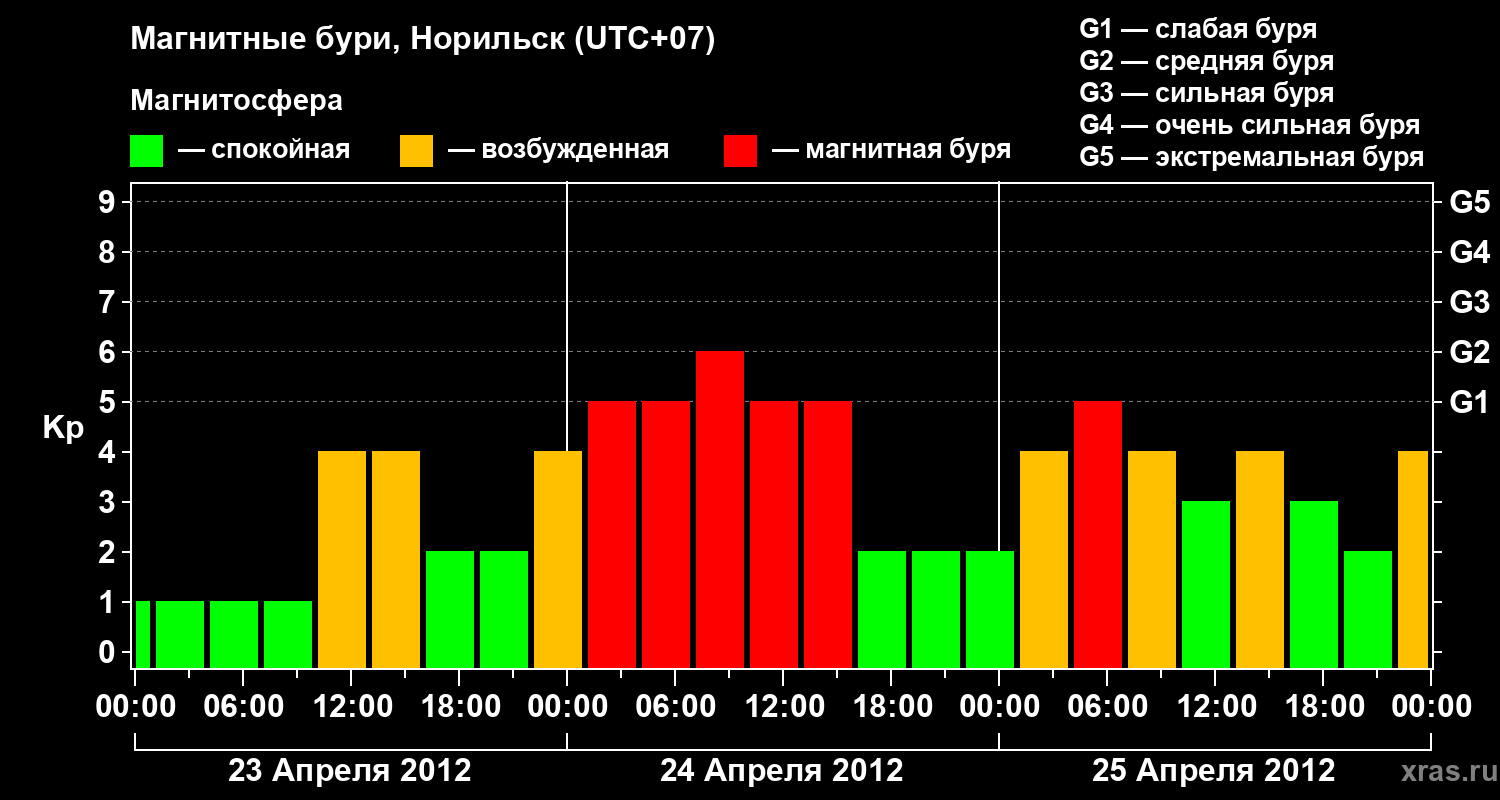
Task: Click the right-axis 'G3' level label
Action: coord(1469,302)
